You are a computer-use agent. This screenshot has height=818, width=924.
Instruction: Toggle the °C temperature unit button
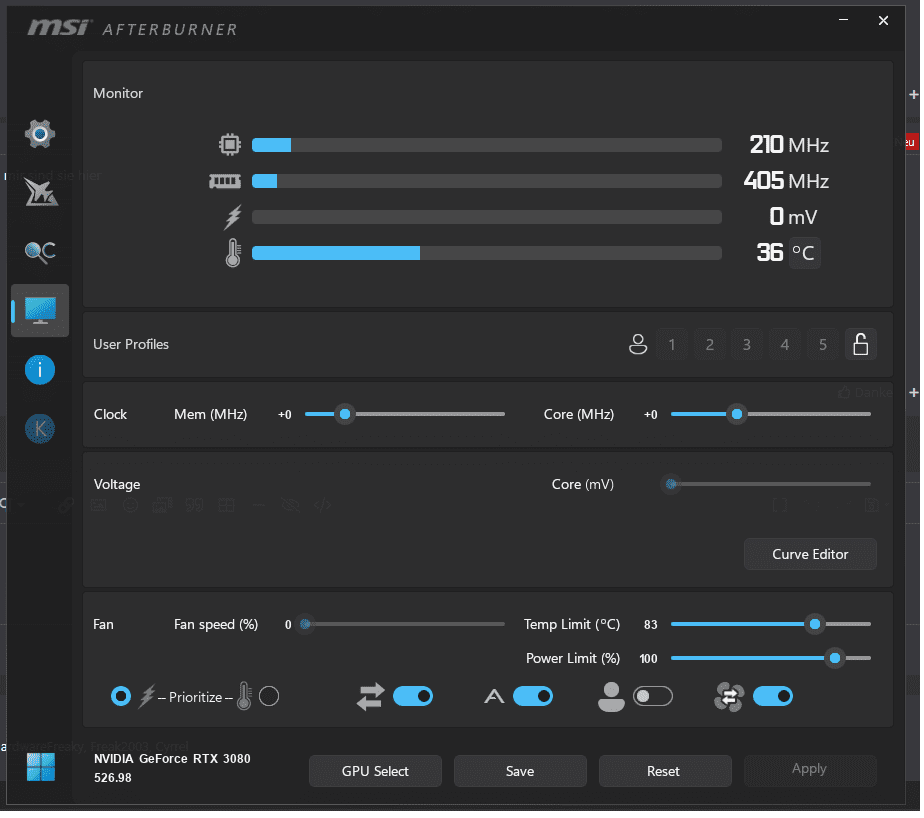[x=805, y=254]
